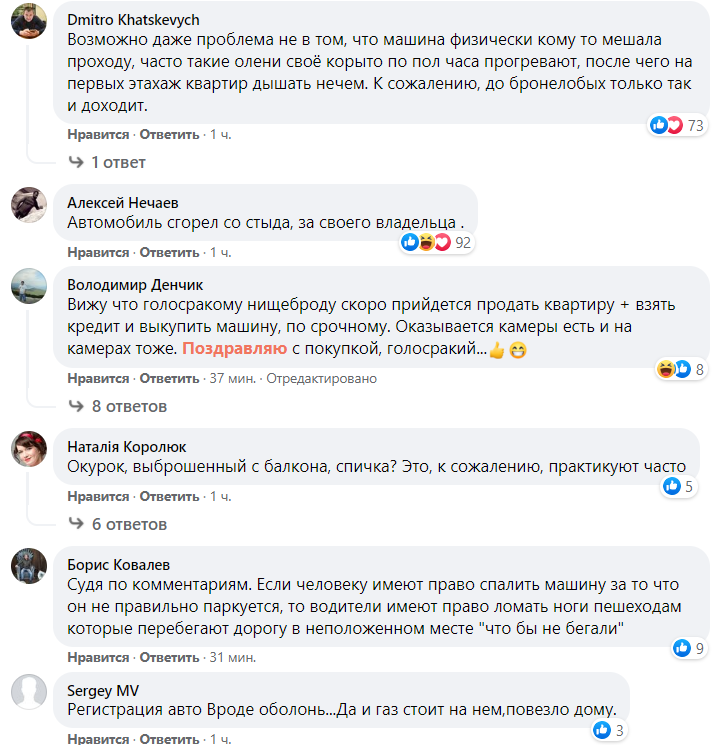Click the "Поздравляю" highlighted word
The height and width of the screenshot is (745, 728).
click(235, 350)
